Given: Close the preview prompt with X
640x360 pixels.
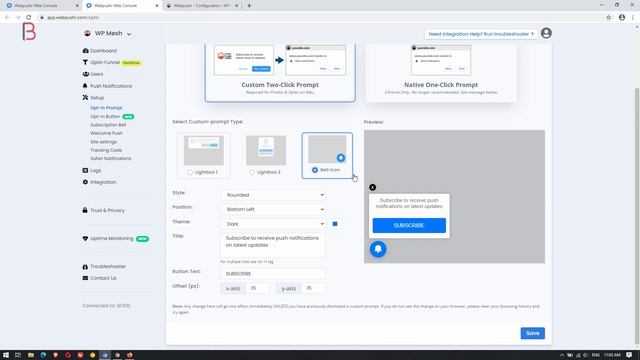Looking at the screenshot, I should click(x=372, y=187).
